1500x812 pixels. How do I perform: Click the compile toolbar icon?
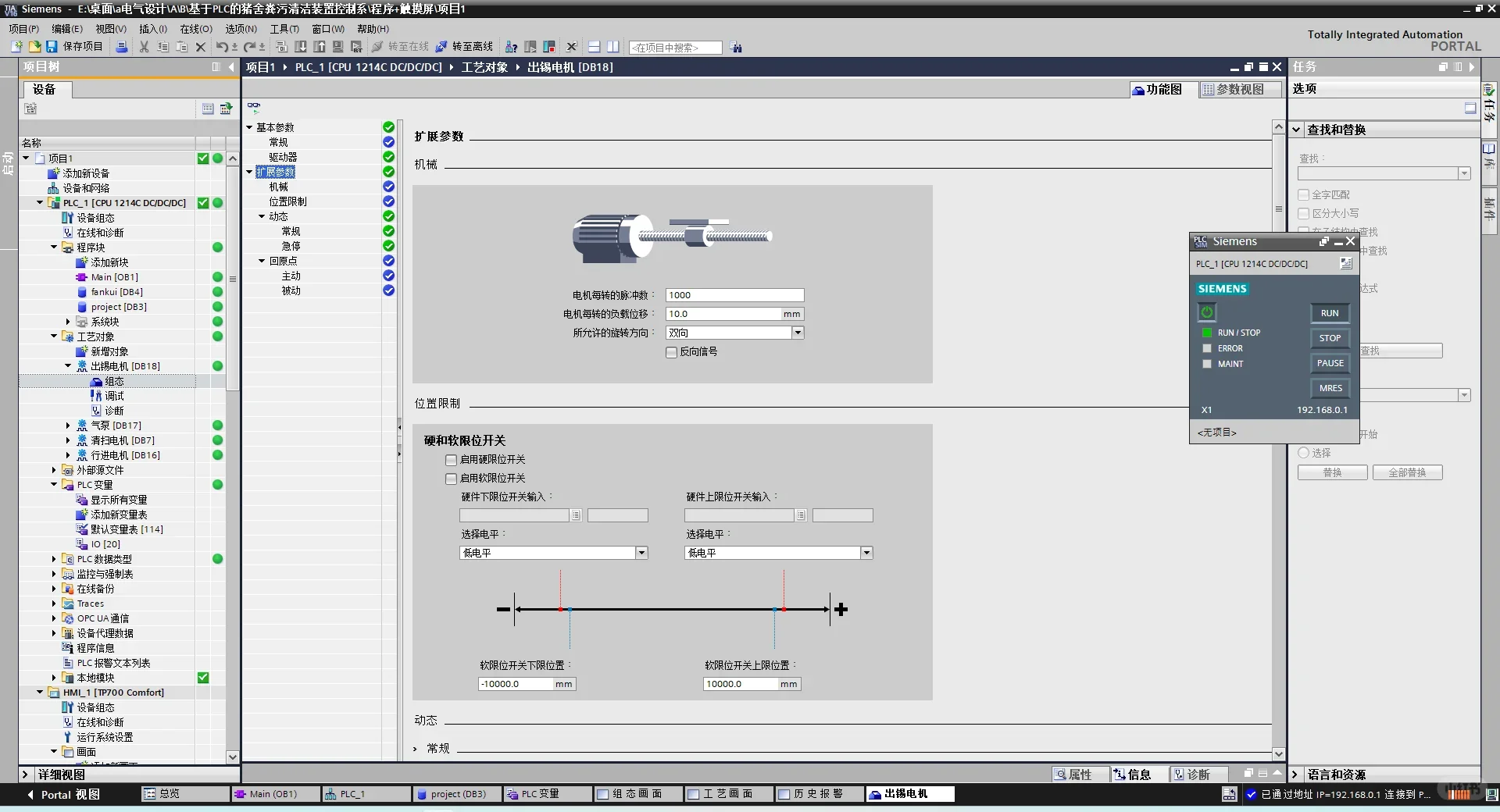[282, 47]
